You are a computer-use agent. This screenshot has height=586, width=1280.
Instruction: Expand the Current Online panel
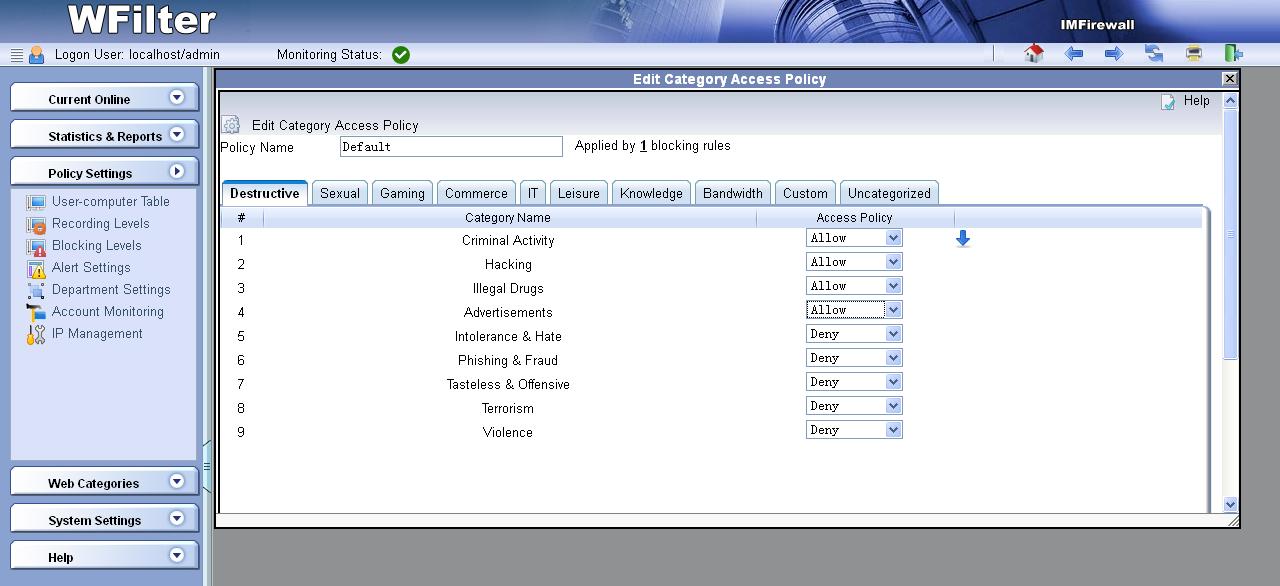click(x=177, y=98)
